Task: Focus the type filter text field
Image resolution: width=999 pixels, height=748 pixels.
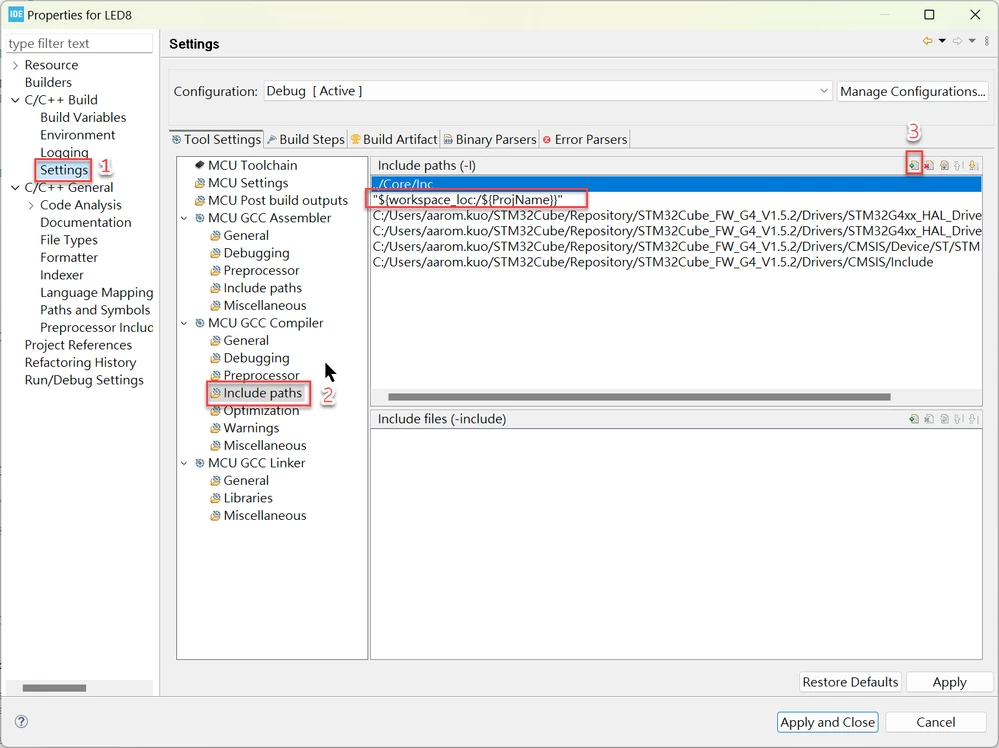Action: point(79,43)
